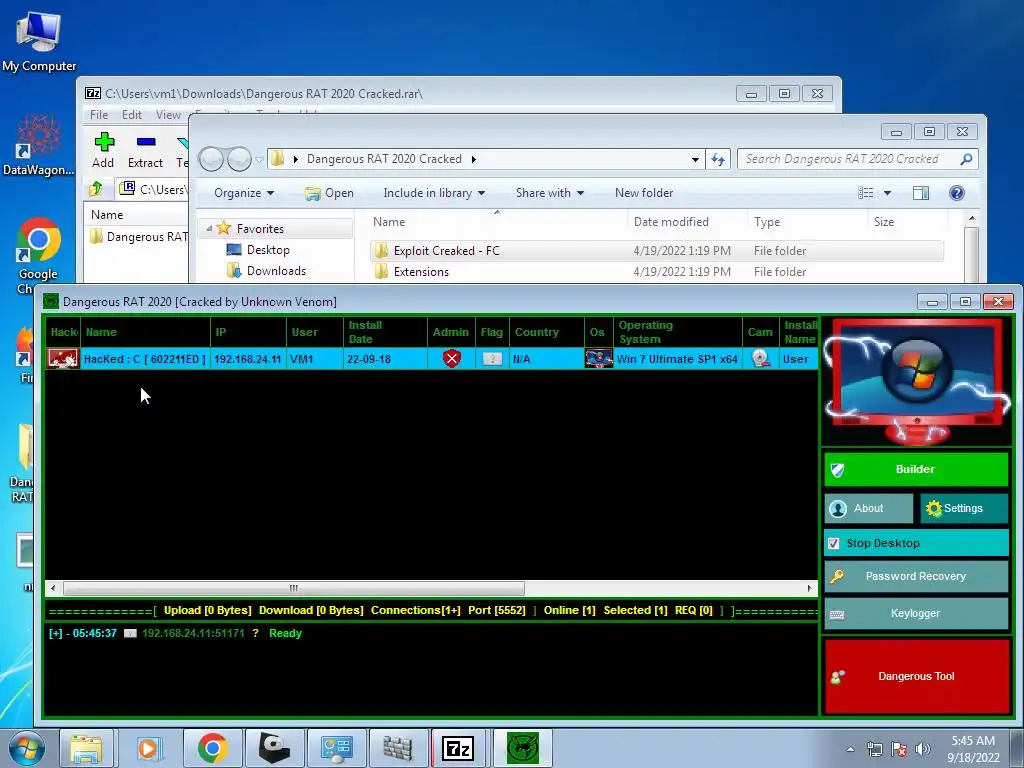Viewport: 1024px width, 768px height.
Task: Click the Extract icon in the 7-Zip toolbar
Action: (x=146, y=142)
